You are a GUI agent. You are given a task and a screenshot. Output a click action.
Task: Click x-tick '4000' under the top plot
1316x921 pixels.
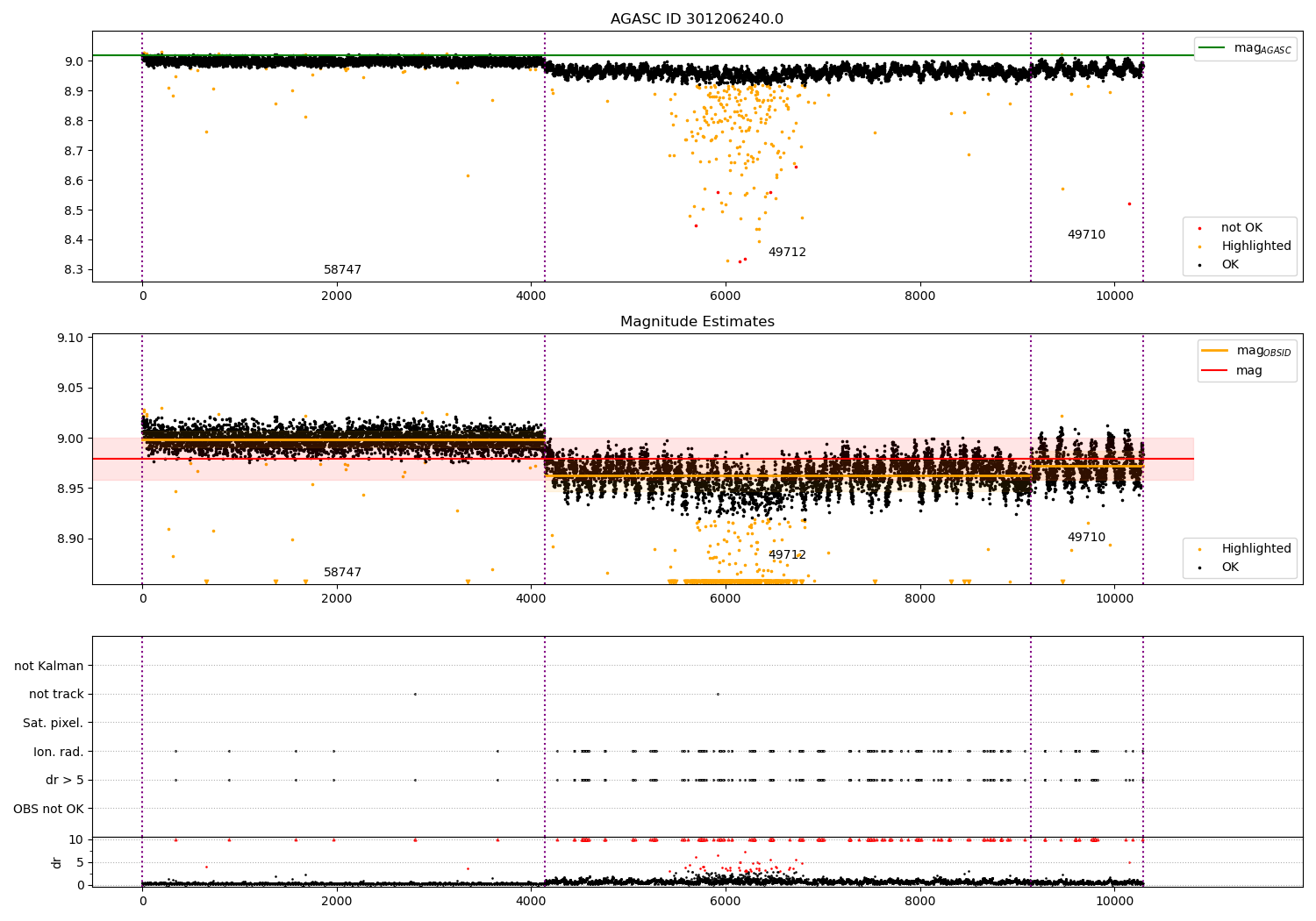[531, 296]
